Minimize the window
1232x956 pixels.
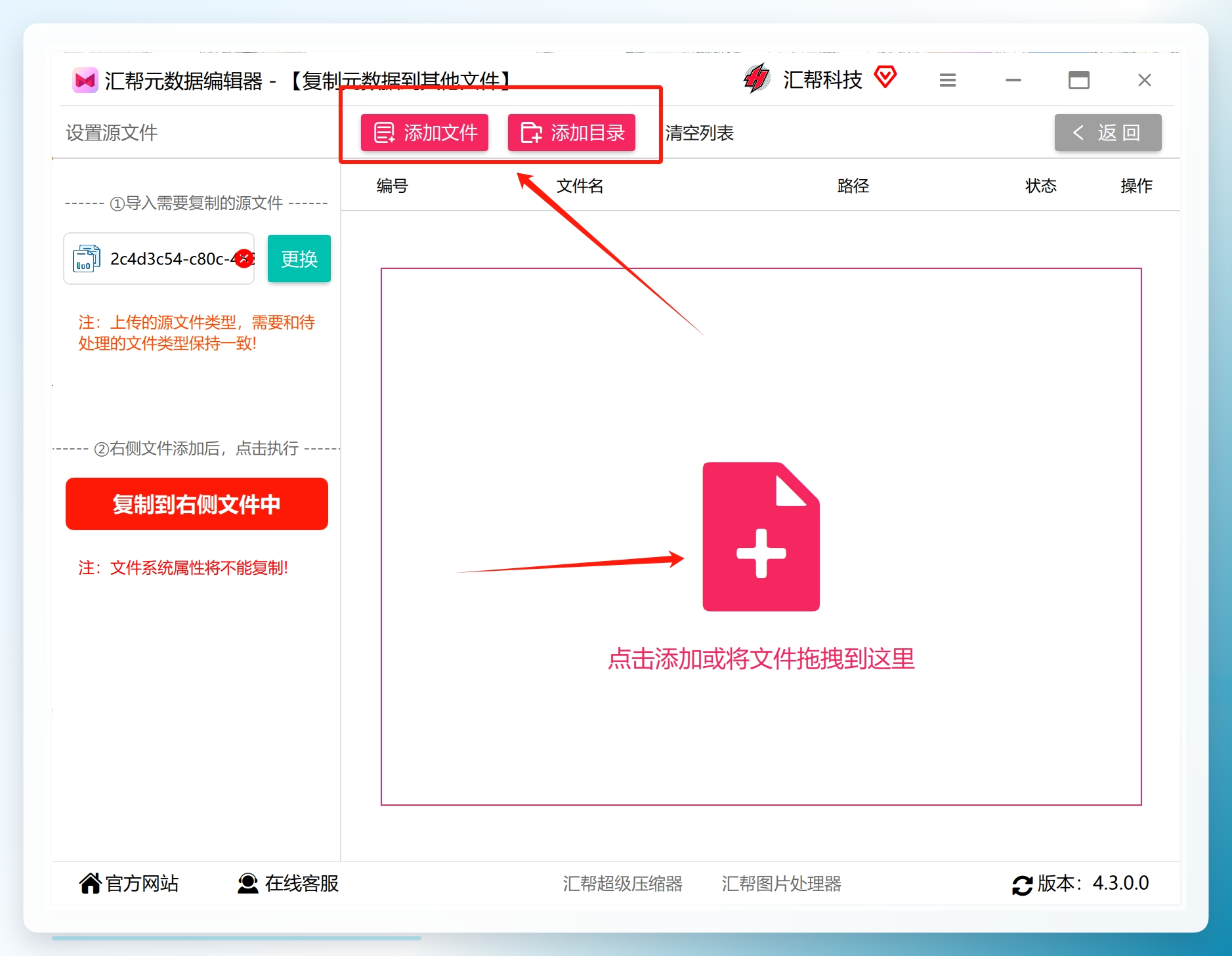point(1013,80)
